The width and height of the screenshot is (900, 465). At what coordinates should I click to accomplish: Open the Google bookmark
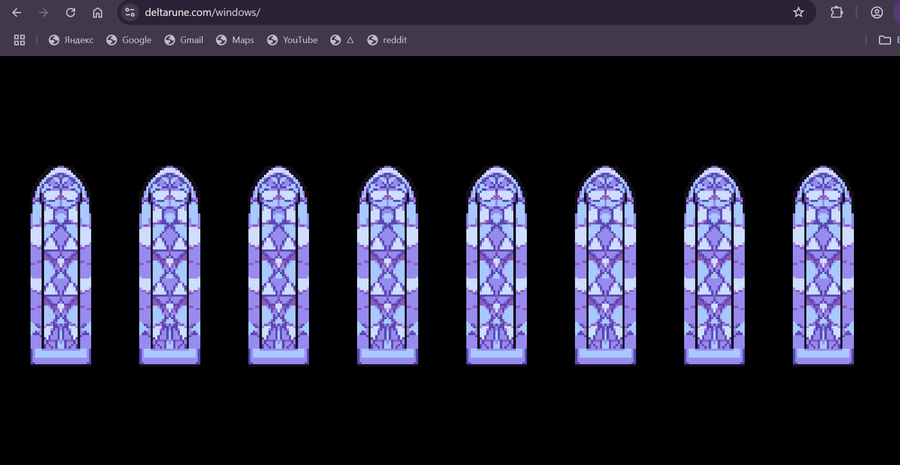click(129, 40)
